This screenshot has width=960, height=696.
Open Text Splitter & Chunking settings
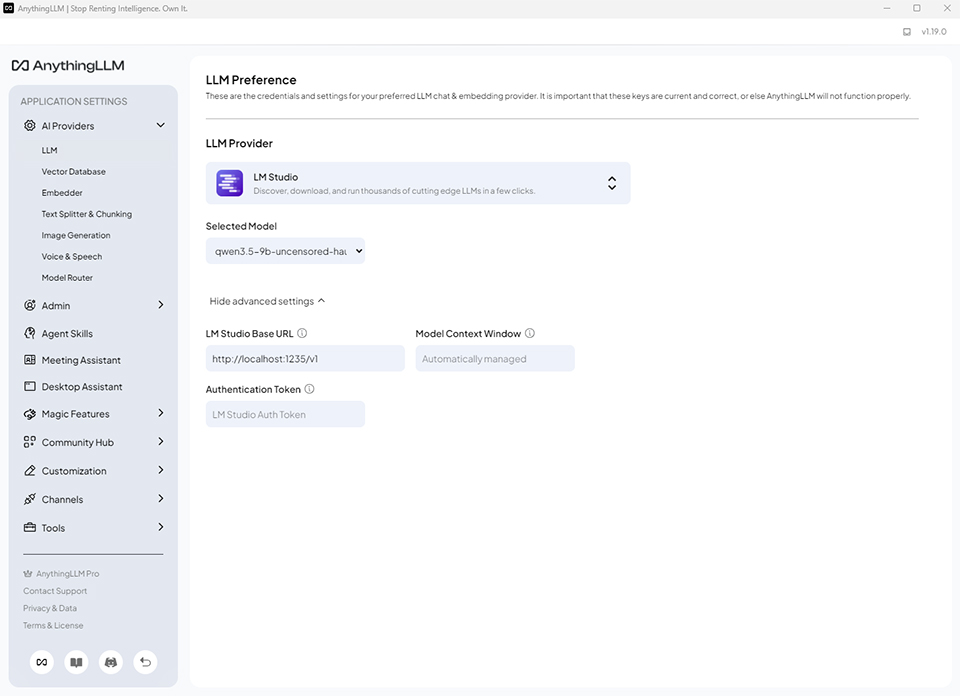click(x=87, y=214)
